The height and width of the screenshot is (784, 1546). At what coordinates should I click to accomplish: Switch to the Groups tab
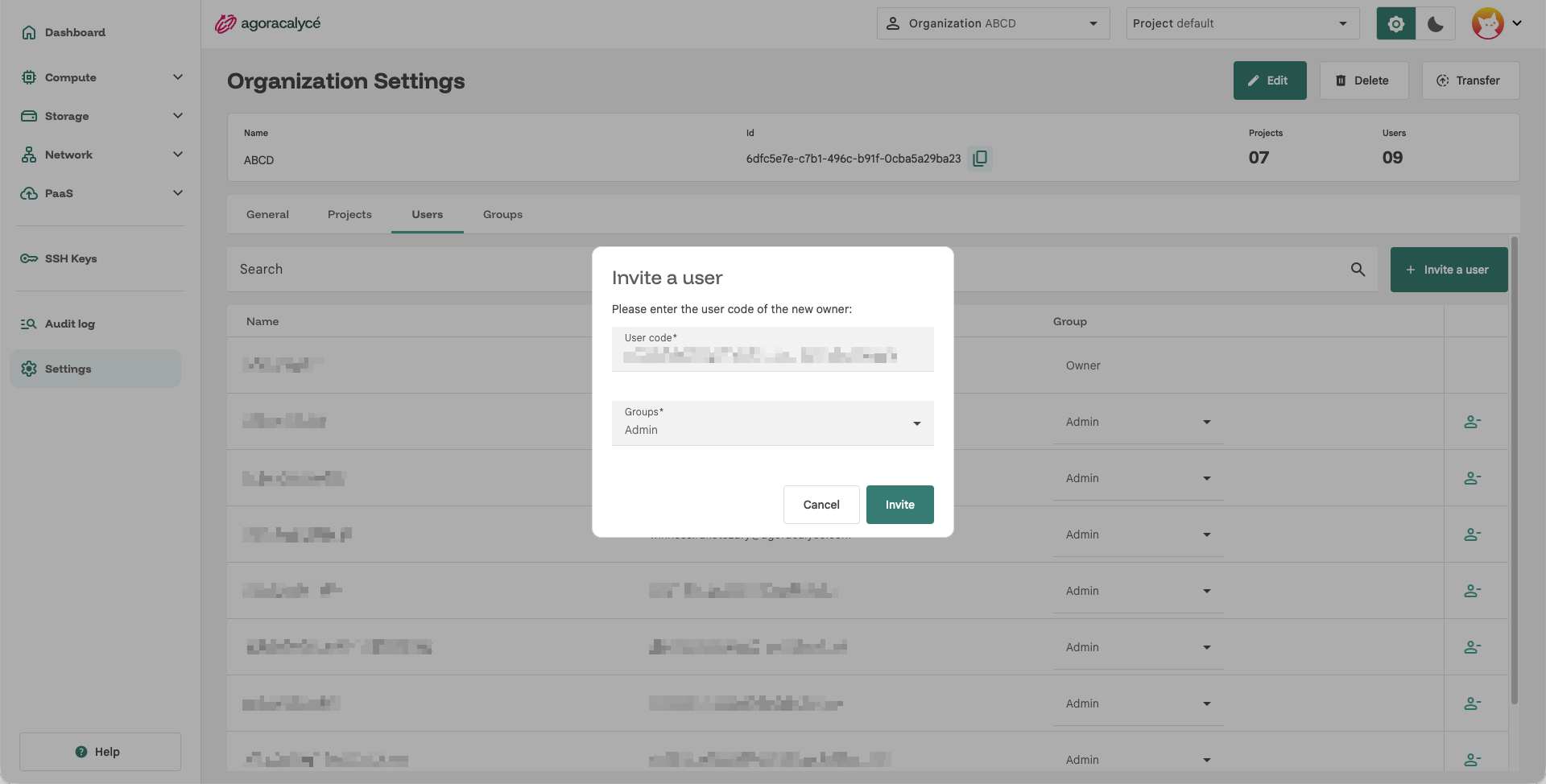502,215
